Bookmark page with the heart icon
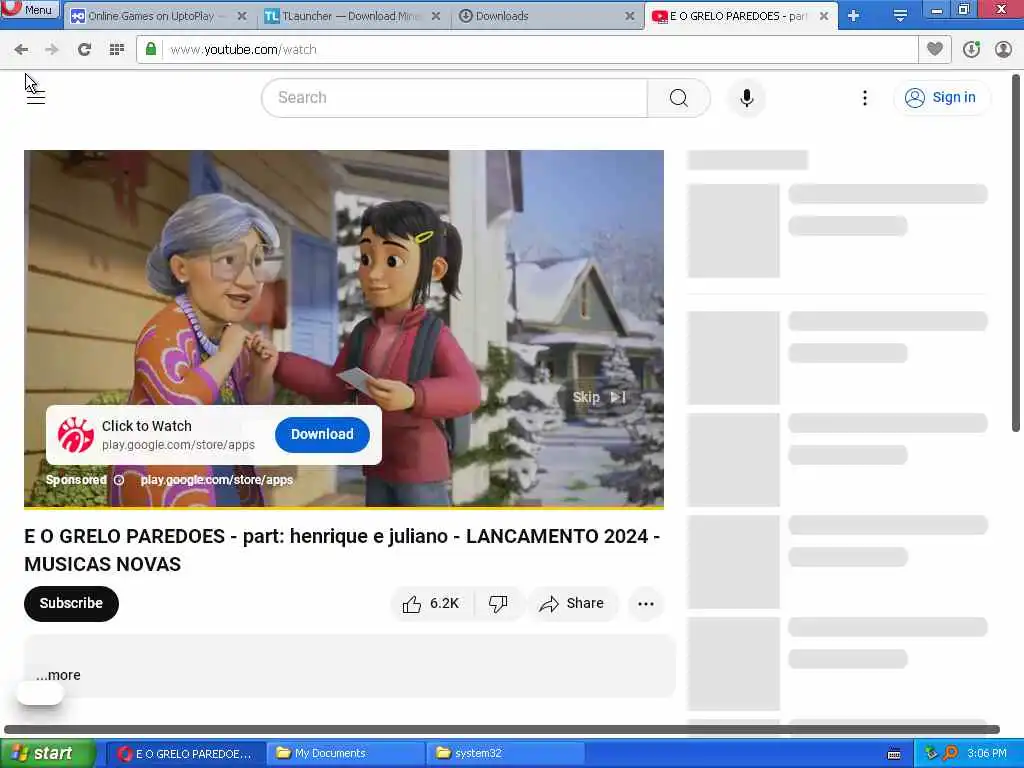1024x768 pixels. tap(935, 49)
